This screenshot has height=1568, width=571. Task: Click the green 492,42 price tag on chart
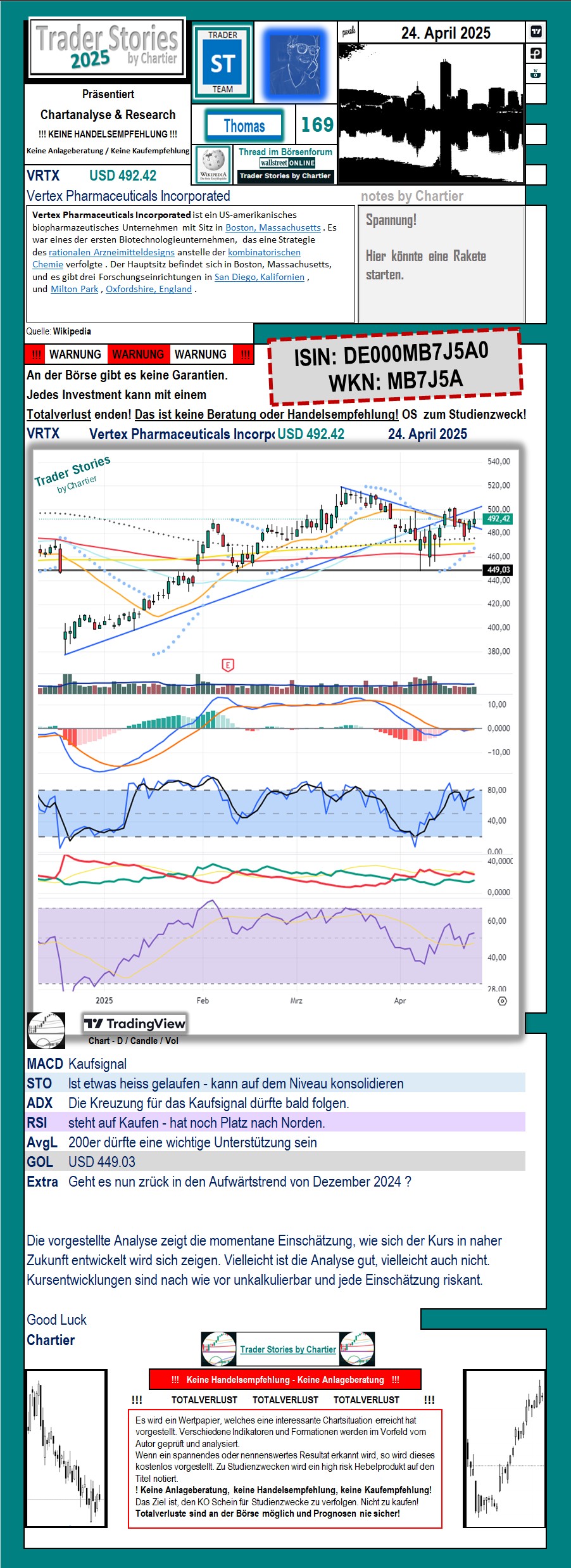click(498, 519)
